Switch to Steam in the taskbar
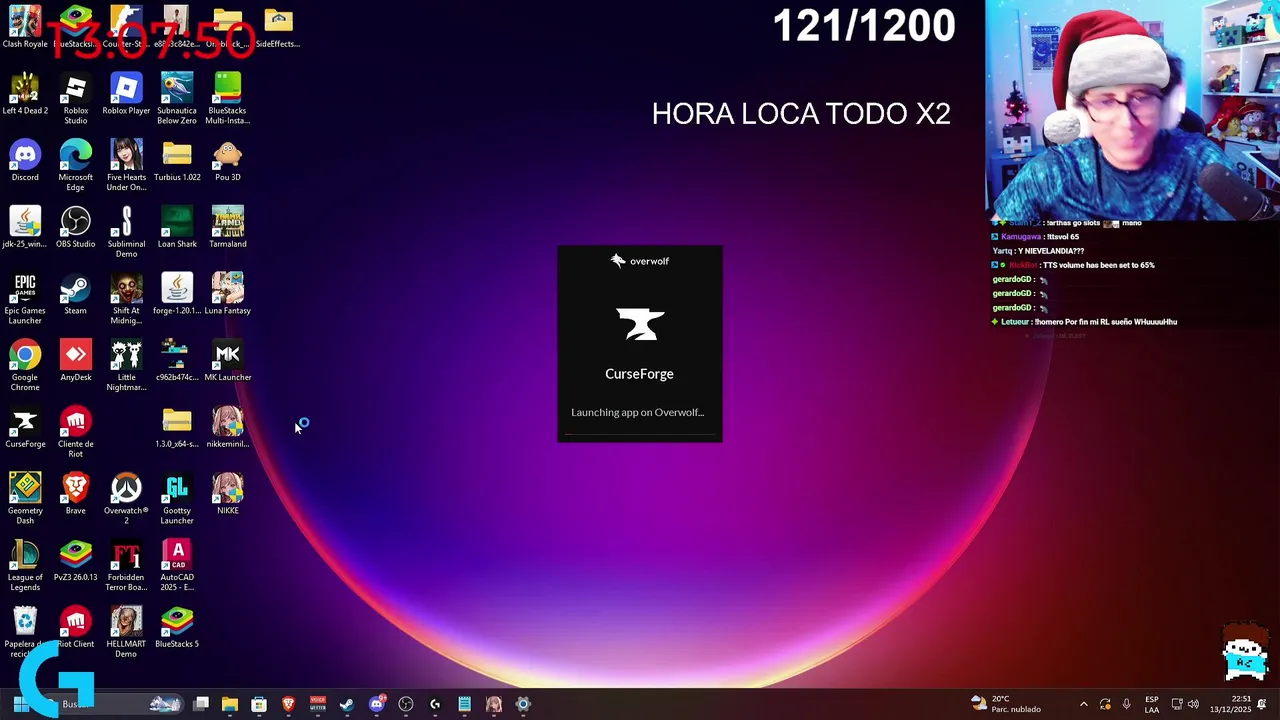The width and height of the screenshot is (1280, 720). 347,704
